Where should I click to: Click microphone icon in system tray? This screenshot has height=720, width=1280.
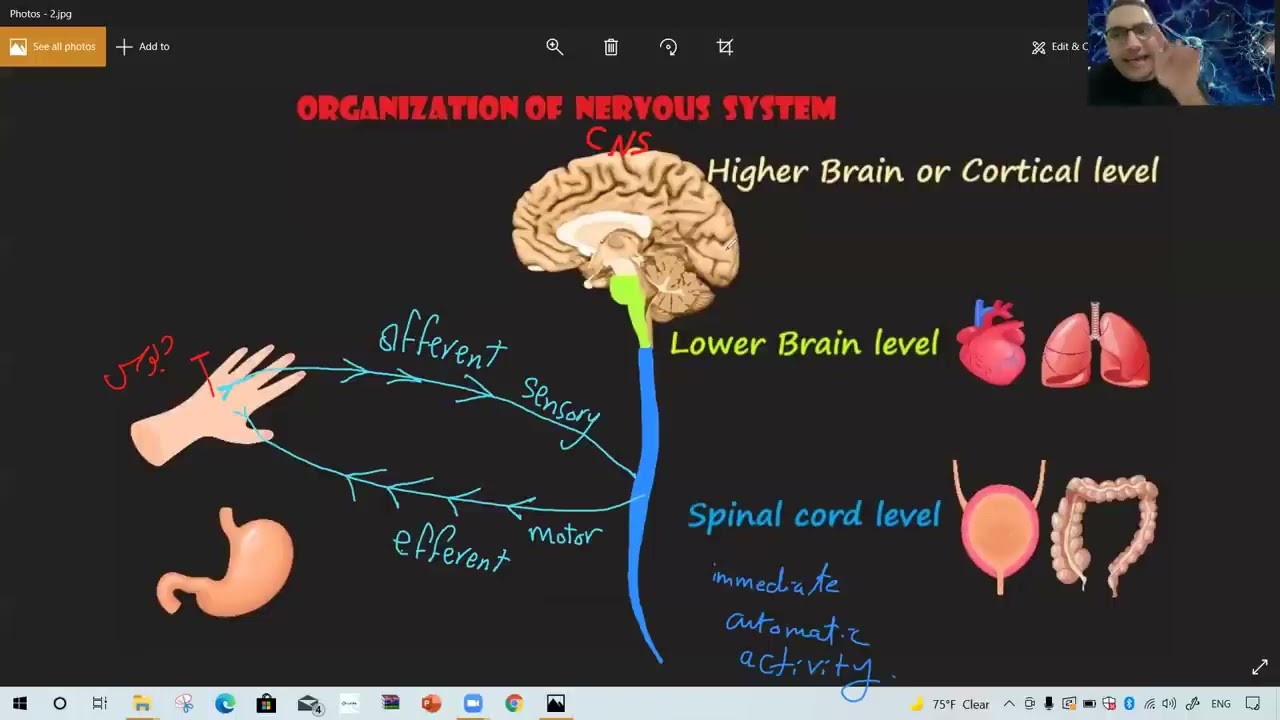point(1048,704)
